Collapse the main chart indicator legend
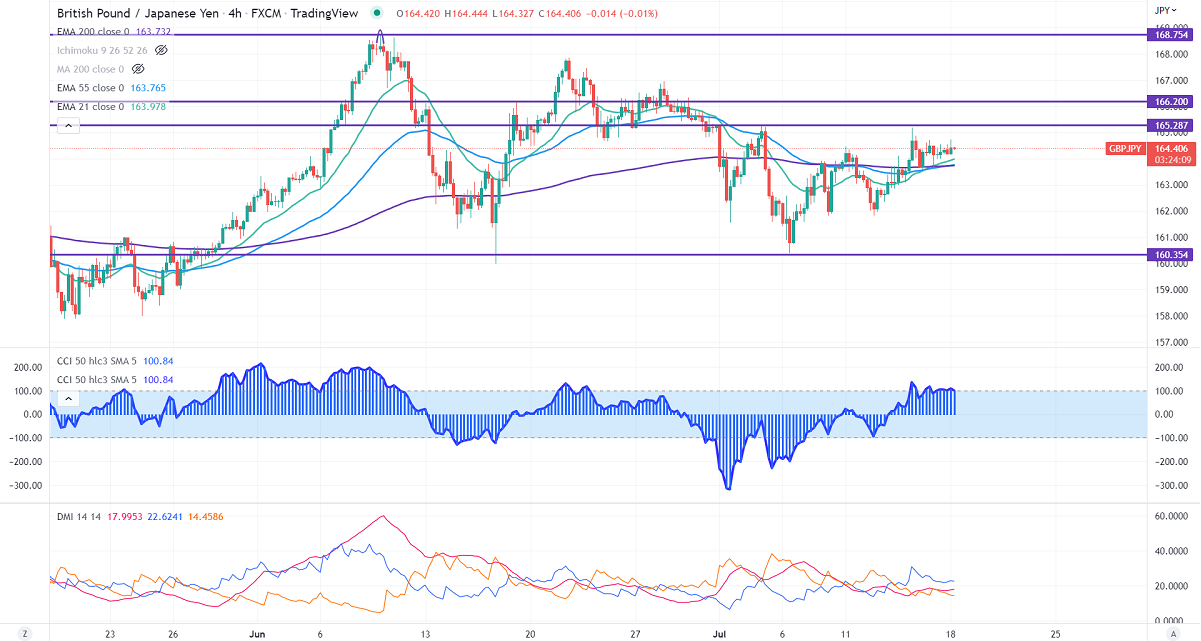Image resolution: width=1201 pixels, height=641 pixels. tap(67, 126)
